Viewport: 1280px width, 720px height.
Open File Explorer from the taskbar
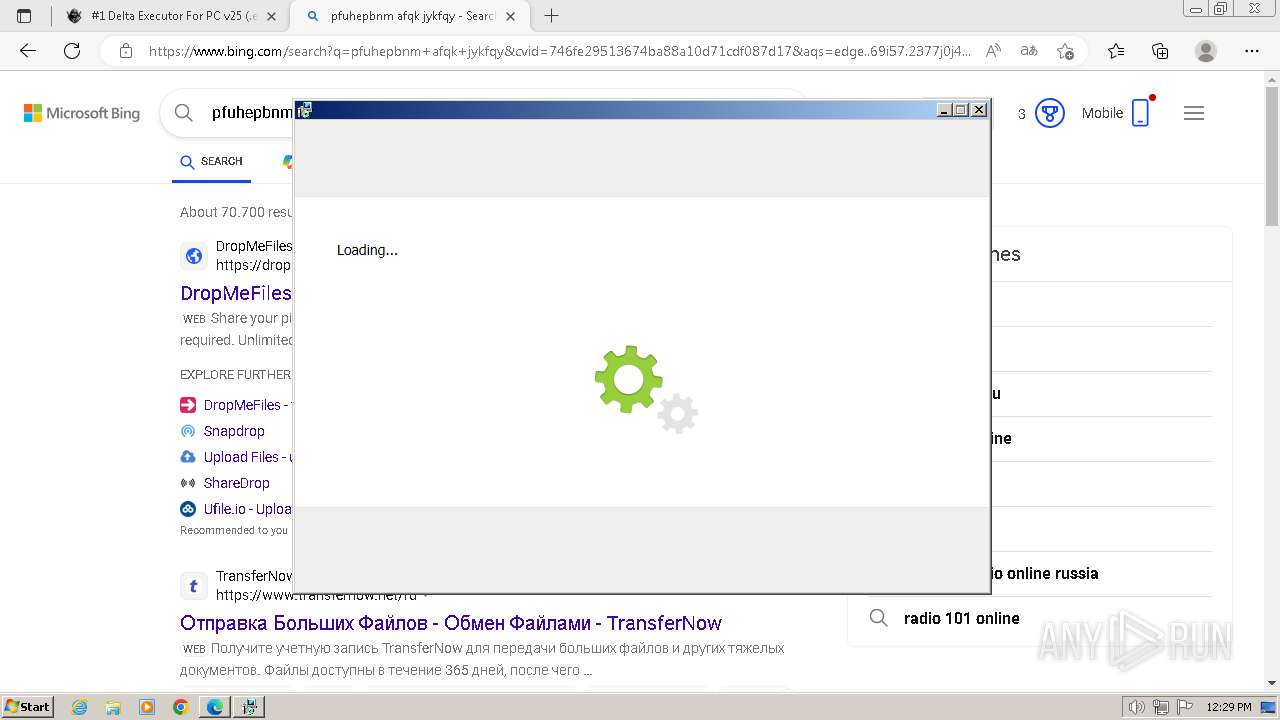[113, 707]
